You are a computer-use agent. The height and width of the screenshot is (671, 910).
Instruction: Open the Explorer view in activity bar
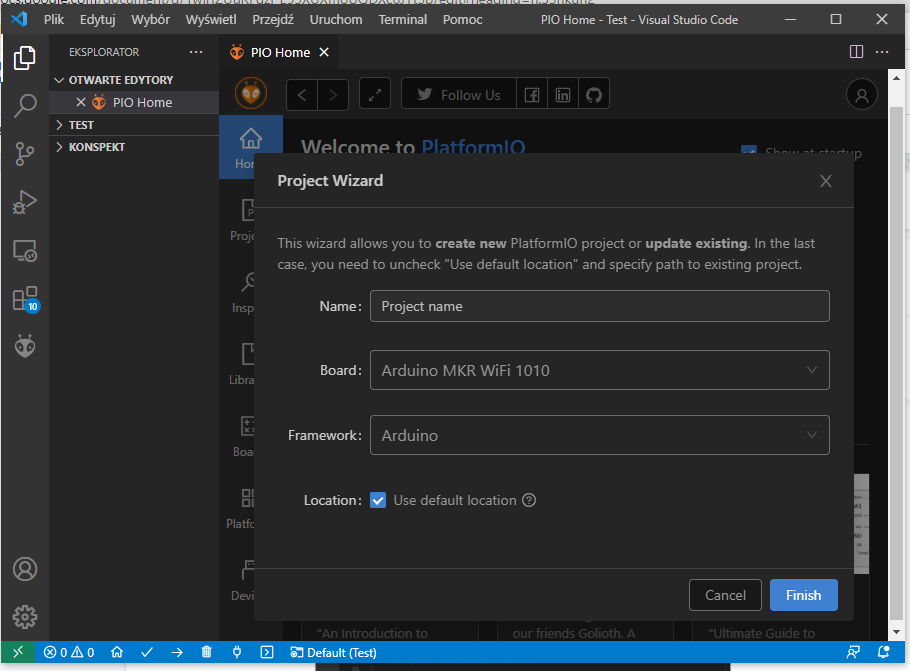click(x=24, y=57)
